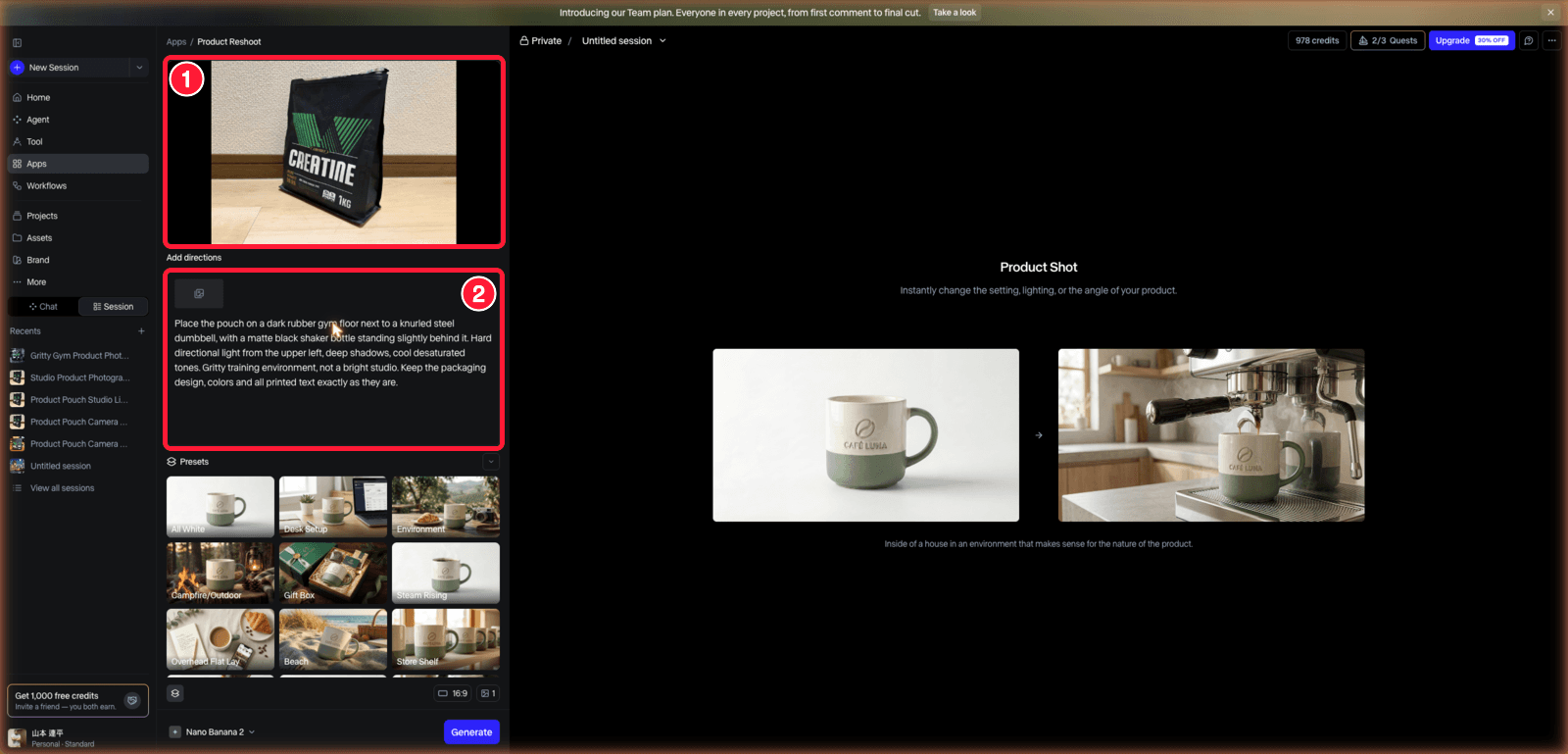Screen dimensions: 1568x754
Task: Open Untitled session in the Recents list
Action: [78, 466]
